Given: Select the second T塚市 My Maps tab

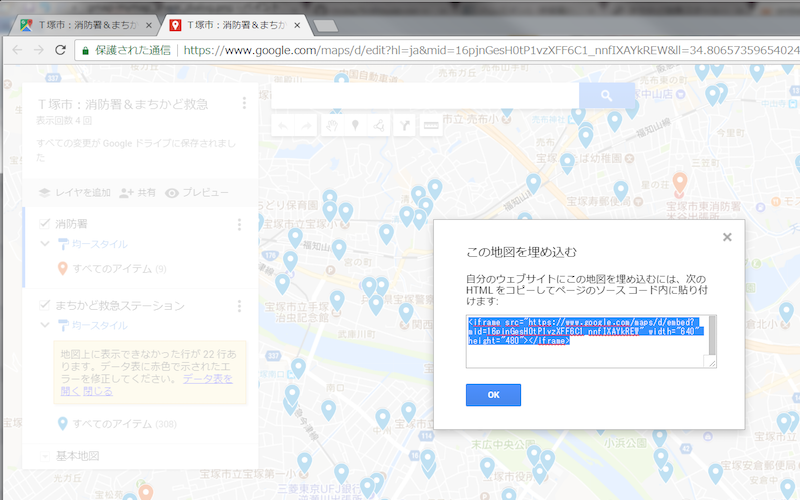Looking at the screenshot, I should [234, 25].
